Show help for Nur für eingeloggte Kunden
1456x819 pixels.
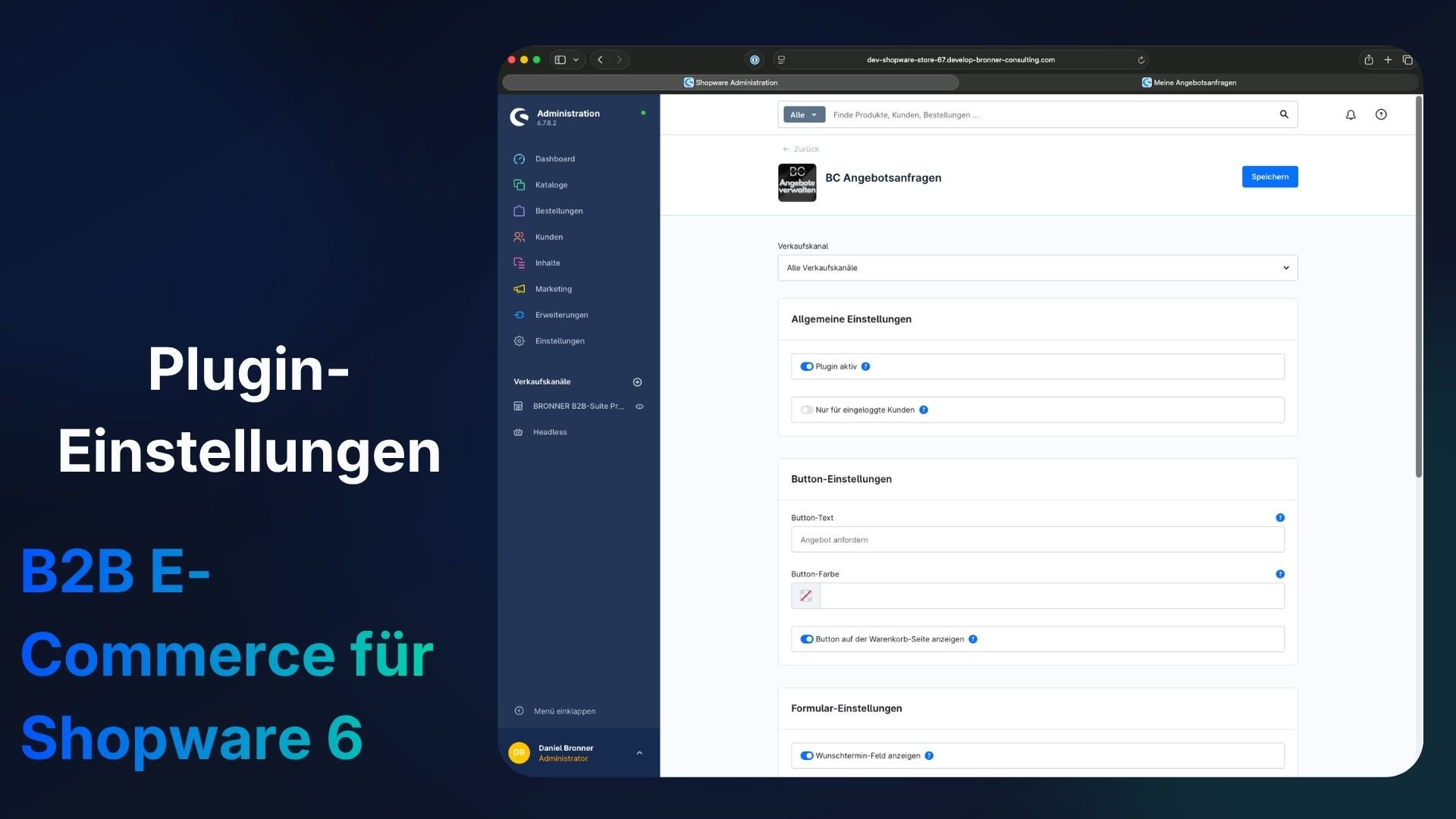[924, 410]
